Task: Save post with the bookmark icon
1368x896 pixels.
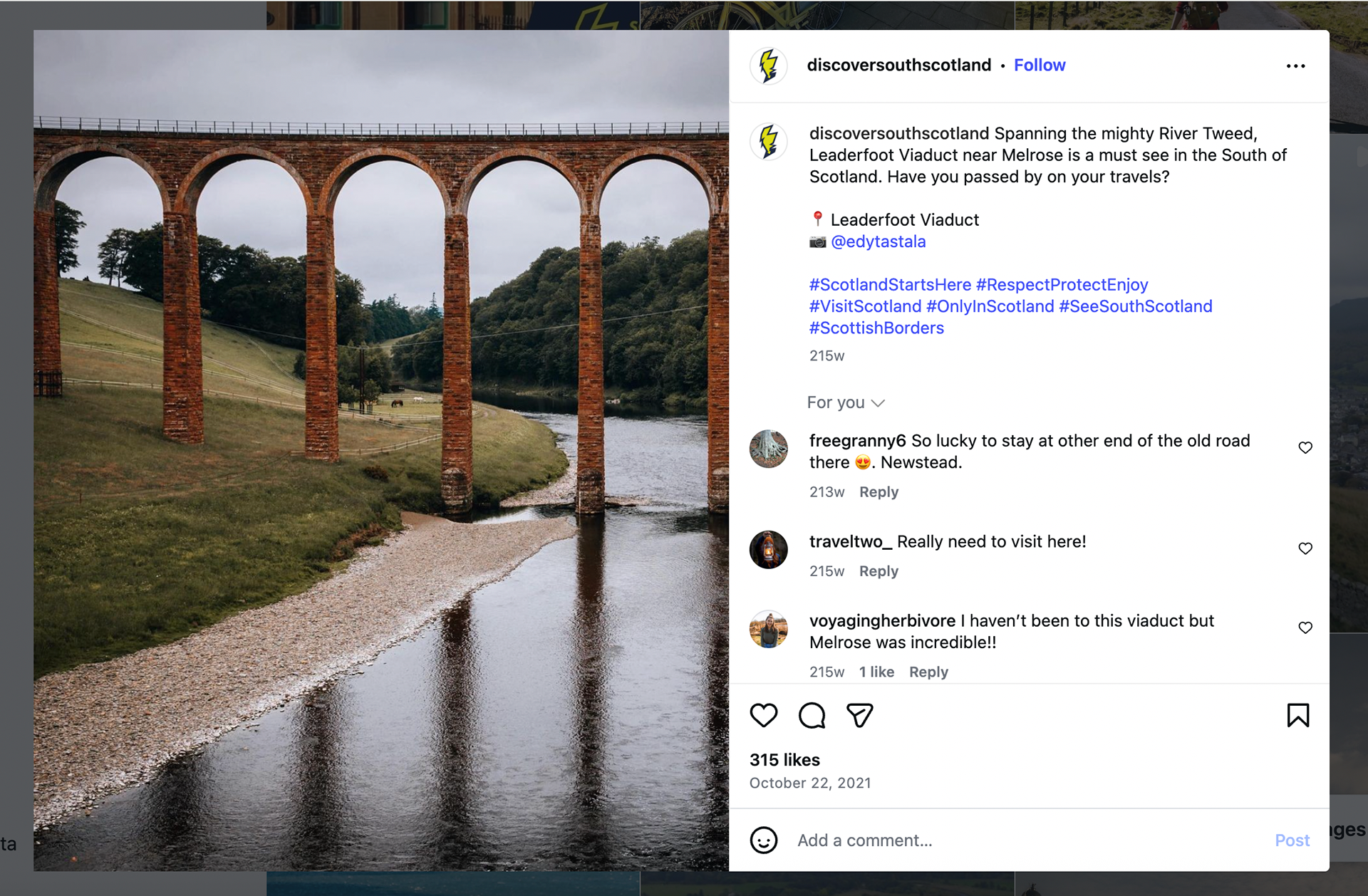Action: click(1297, 715)
